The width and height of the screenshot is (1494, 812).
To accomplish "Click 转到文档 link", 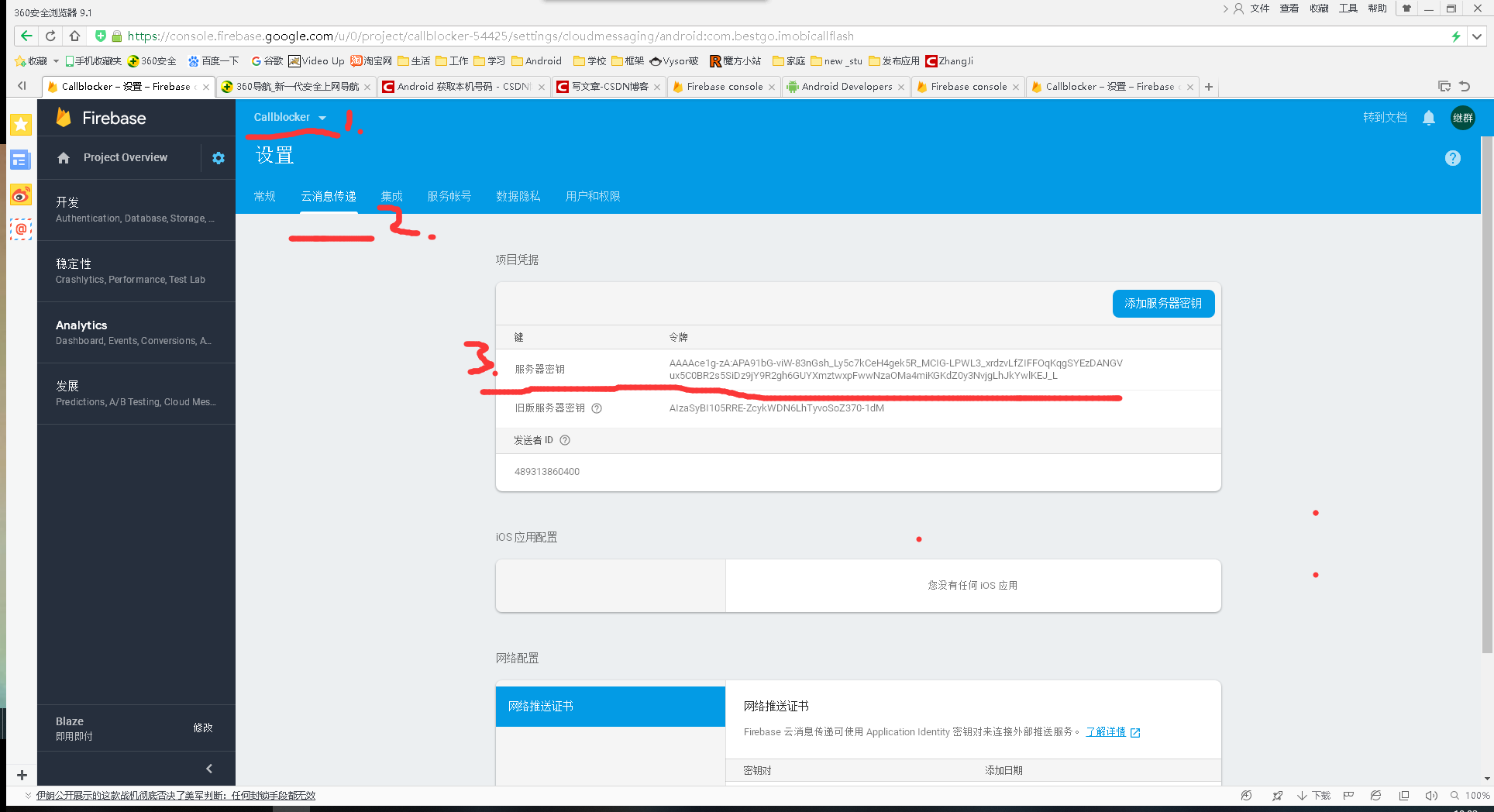I will coord(1385,117).
